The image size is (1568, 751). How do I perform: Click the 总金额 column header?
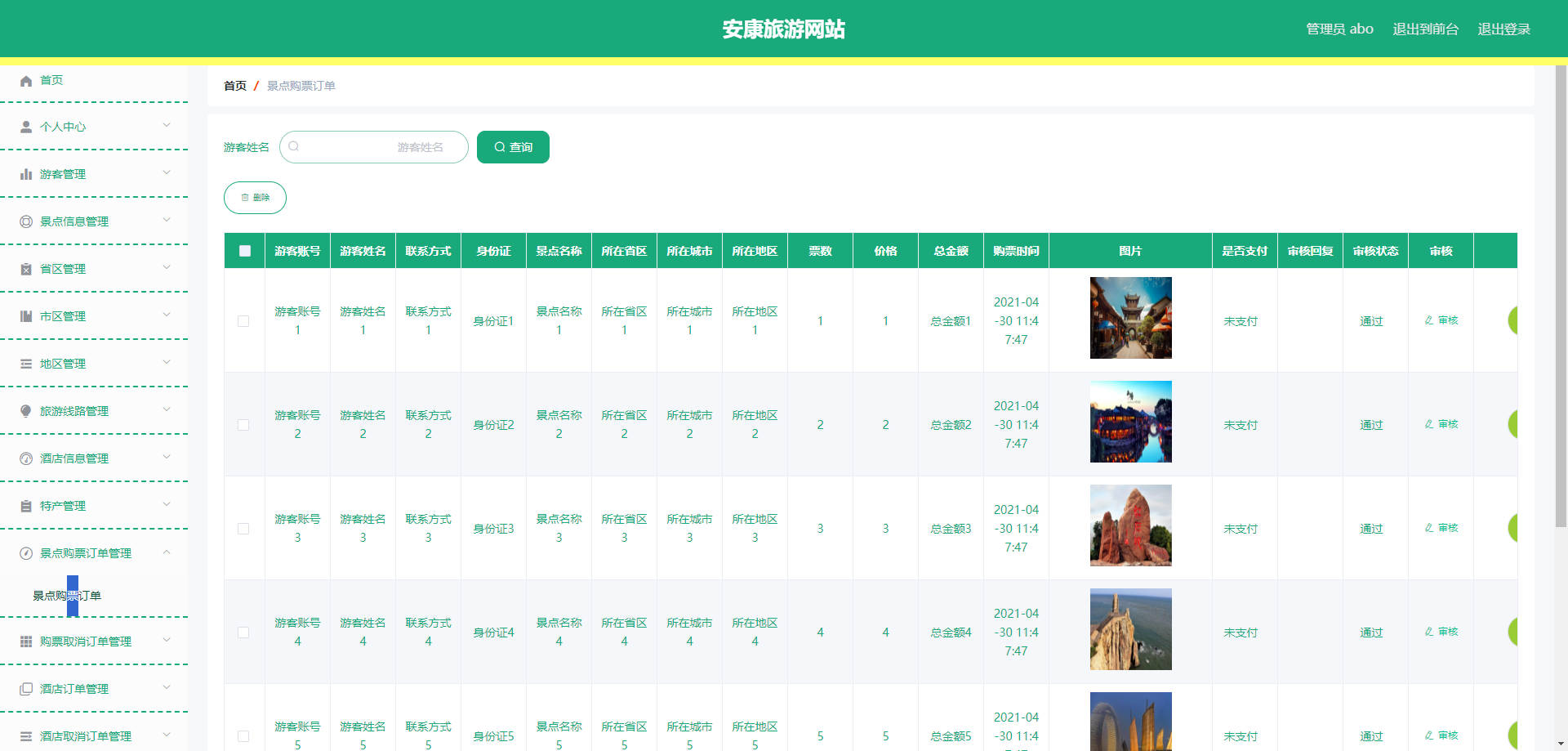[951, 251]
